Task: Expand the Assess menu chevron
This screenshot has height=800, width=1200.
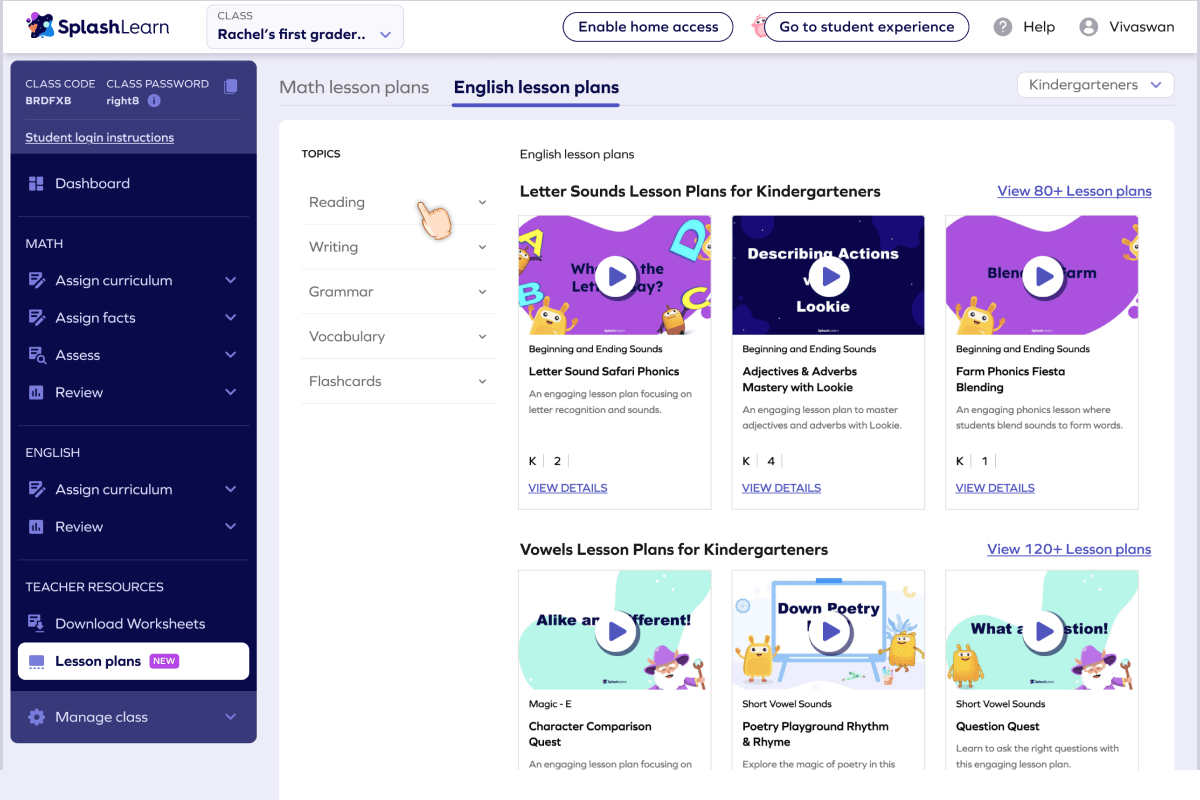Action: (x=231, y=355)
